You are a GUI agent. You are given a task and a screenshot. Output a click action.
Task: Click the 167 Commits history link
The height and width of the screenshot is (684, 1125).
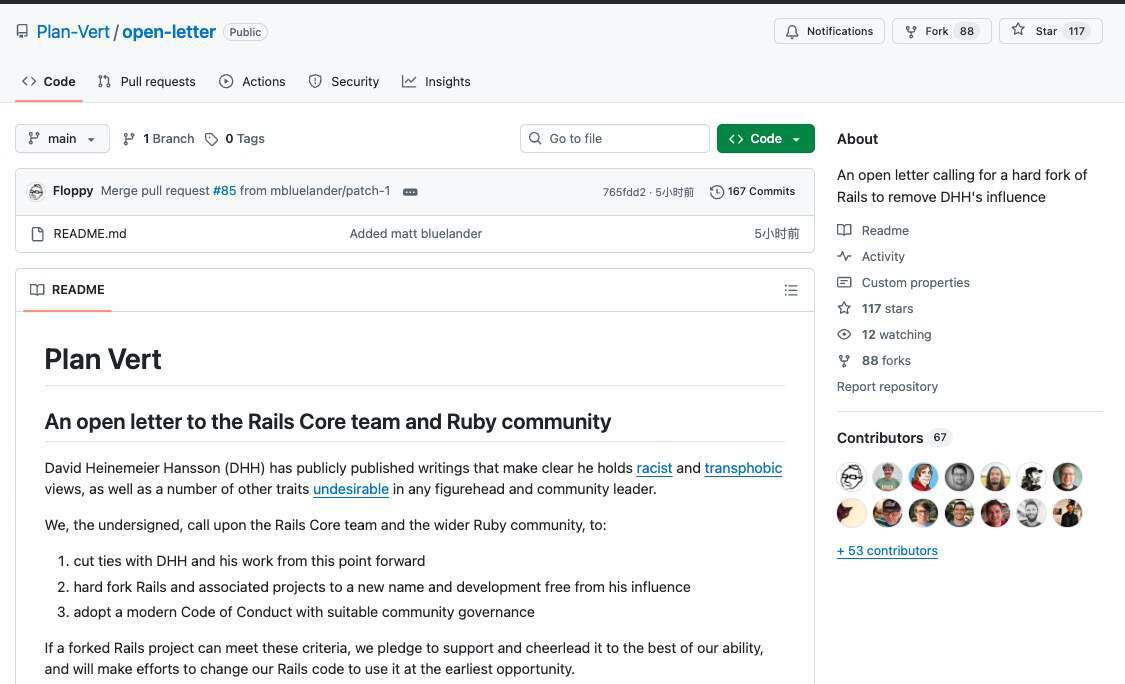[x=752, y=192]
